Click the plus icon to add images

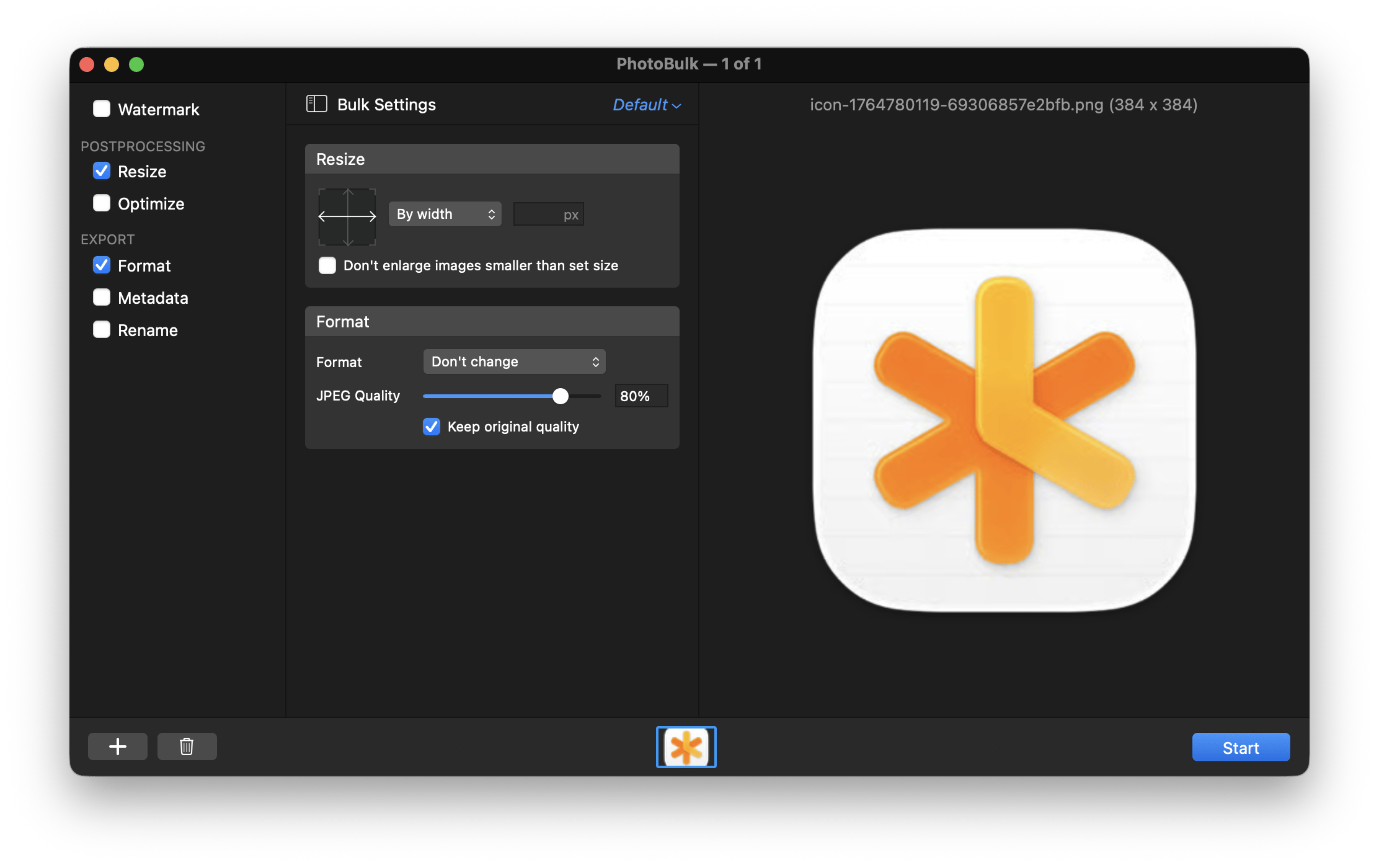(x=117, y=746)
